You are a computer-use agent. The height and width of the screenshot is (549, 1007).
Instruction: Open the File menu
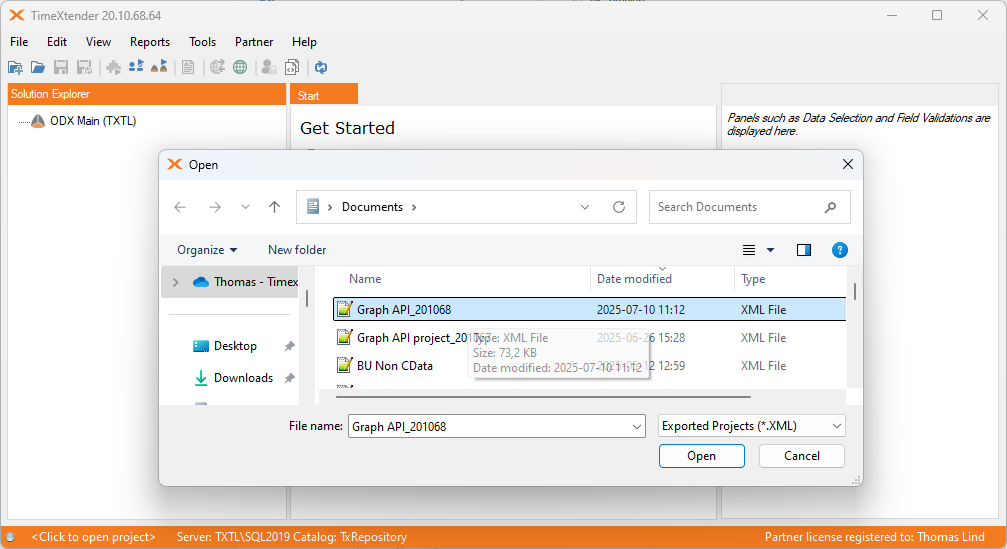(19, 42)
